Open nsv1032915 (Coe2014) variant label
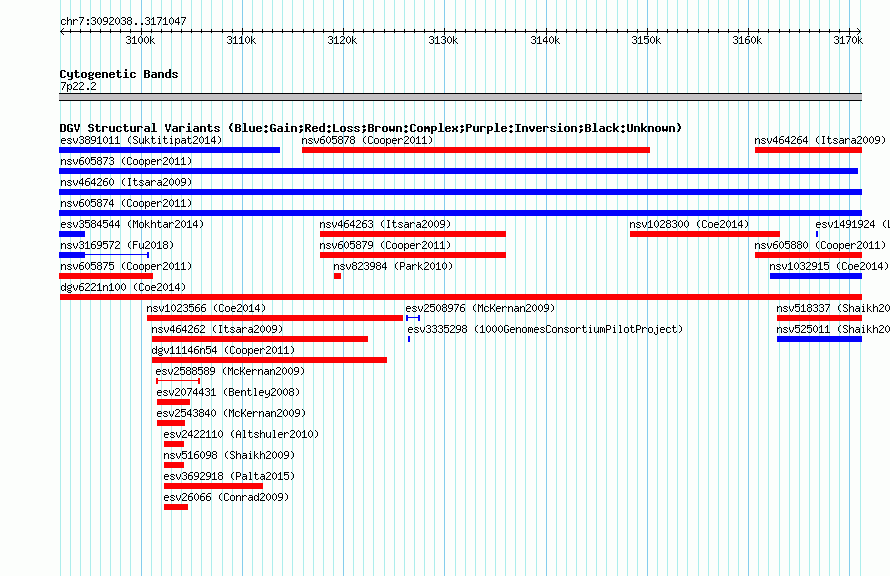890x576 pixels. (829, 266)
